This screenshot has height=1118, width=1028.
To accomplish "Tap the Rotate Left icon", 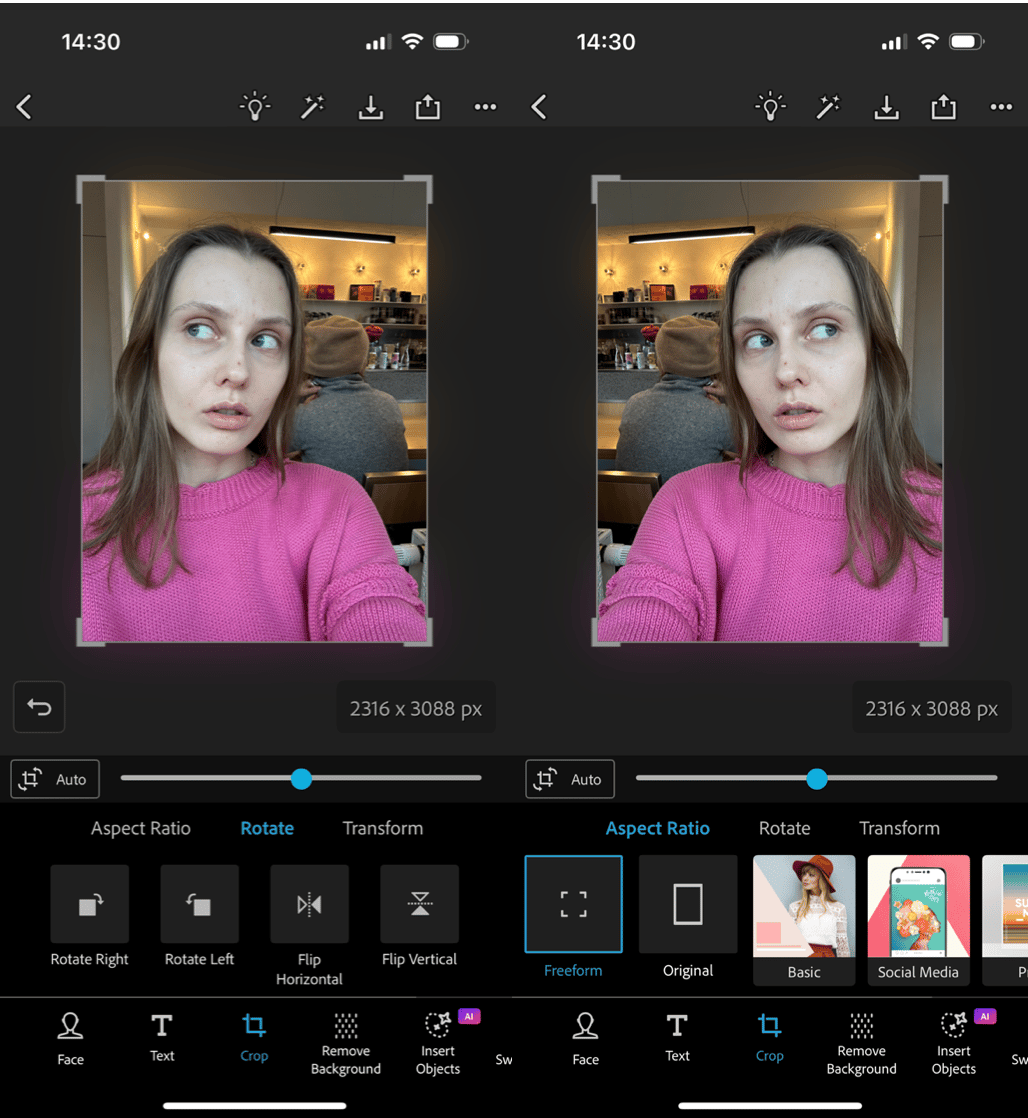I will (199, 905).
